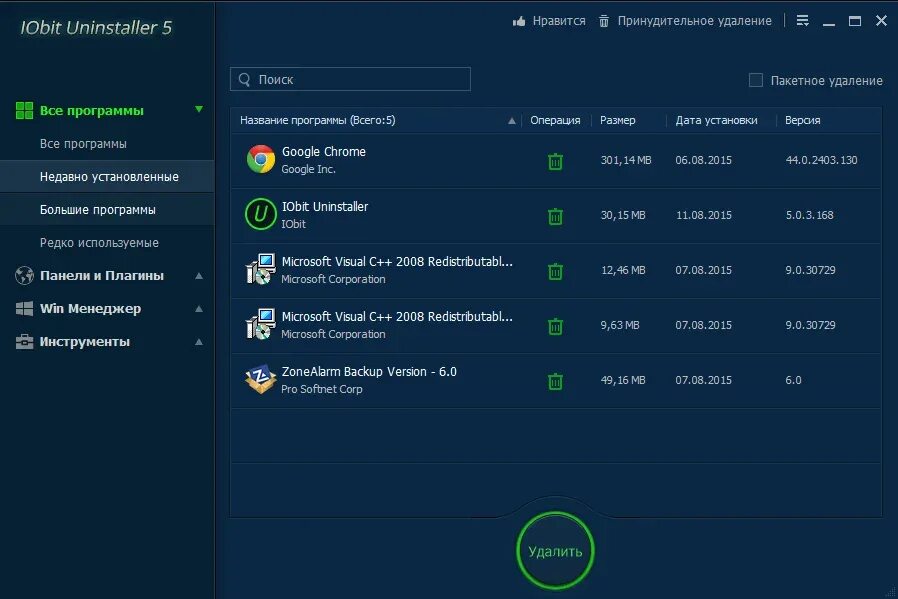Click the Нравится link
Viewport: 898px width, 599px height.
[x=559, y=21]
